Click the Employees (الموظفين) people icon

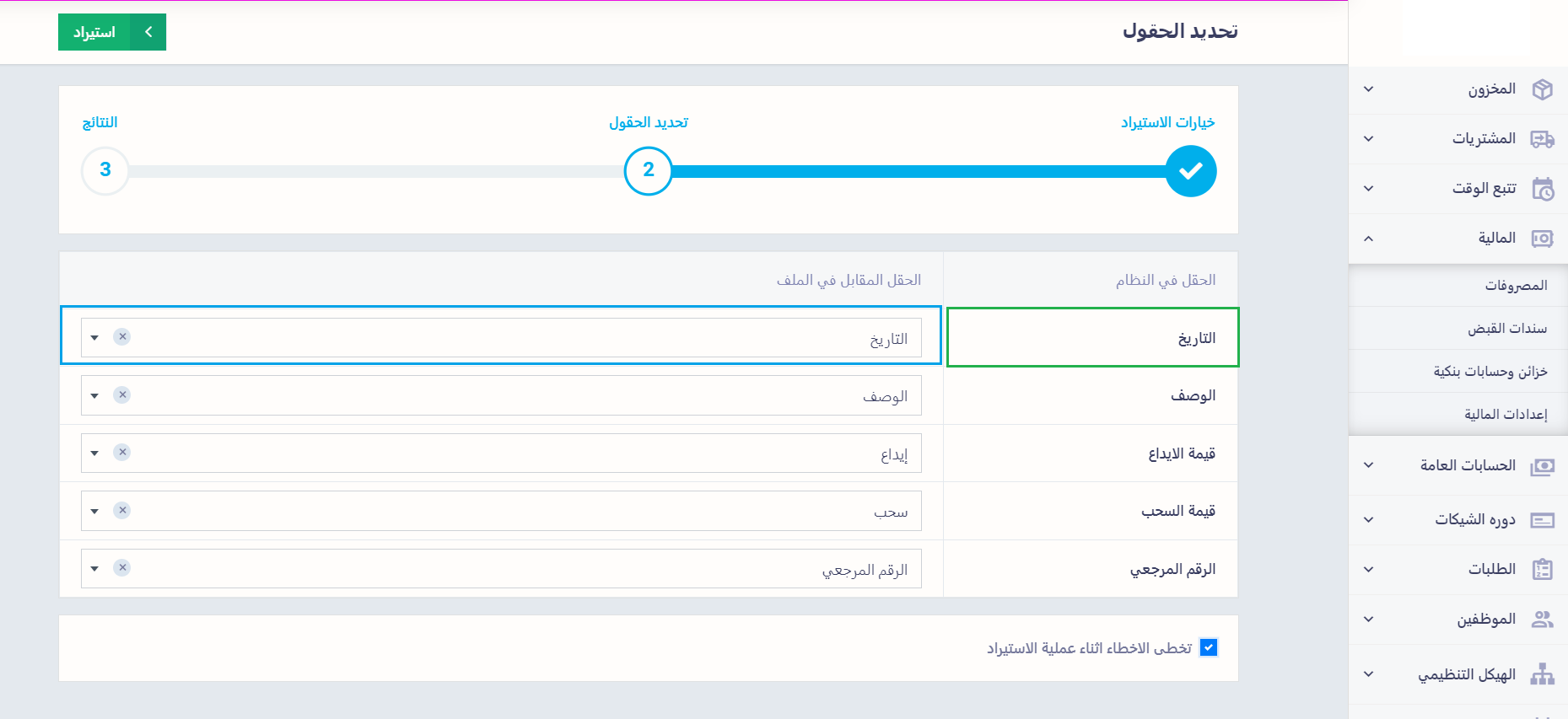click(x=1542, y=620)
